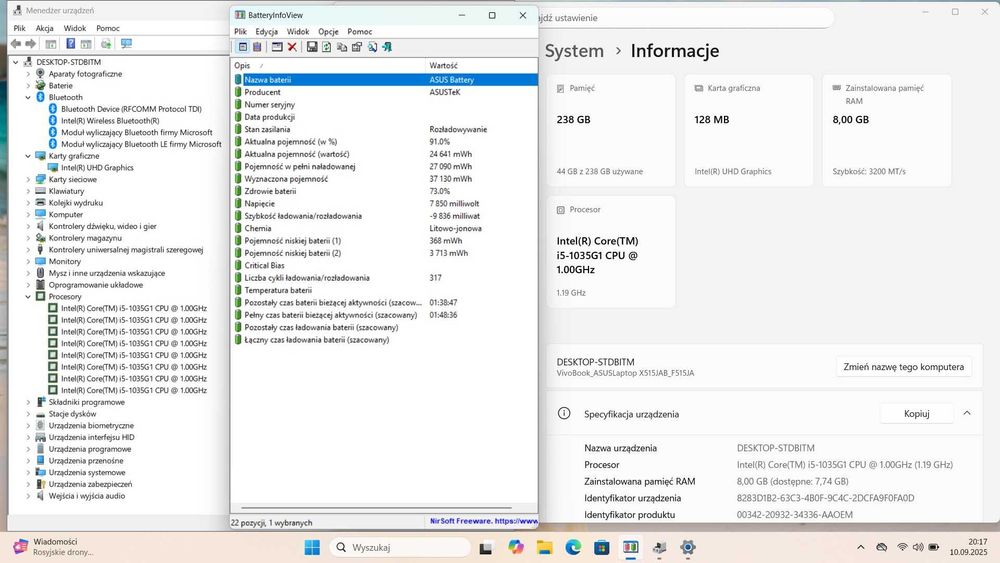Click Settings search field Znajdź ustawienie
Image resolution: width=1000 pixels, height=563 pixels.
(686, 18)
